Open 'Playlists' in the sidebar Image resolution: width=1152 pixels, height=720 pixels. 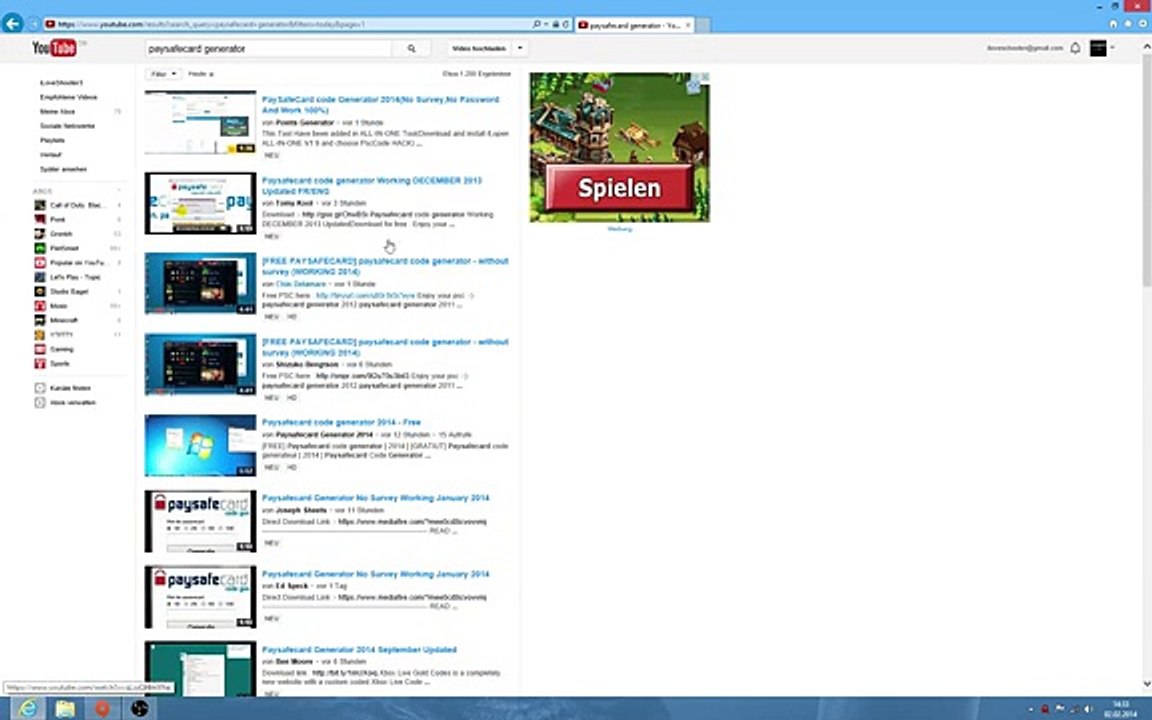click(52, 140)
